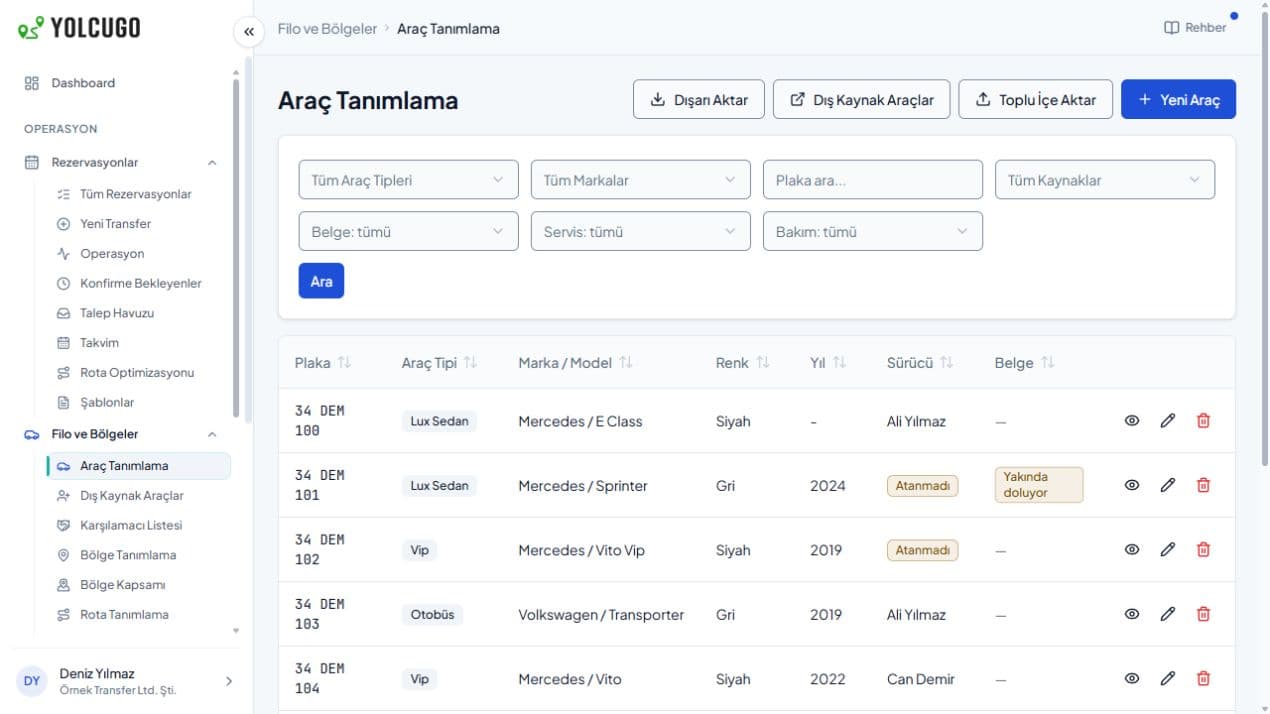The image size is (1270, 714).
Task: Edit vehicle 34 DEM 100 with pencil icon
Action: point(1167,421)
